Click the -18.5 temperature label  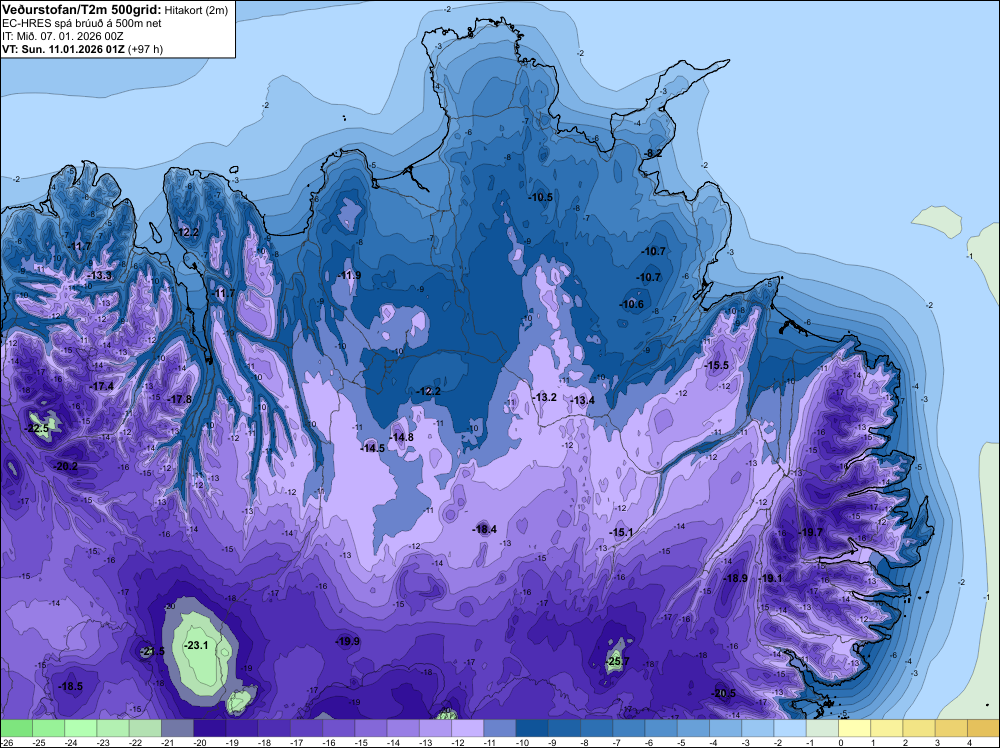70,687
